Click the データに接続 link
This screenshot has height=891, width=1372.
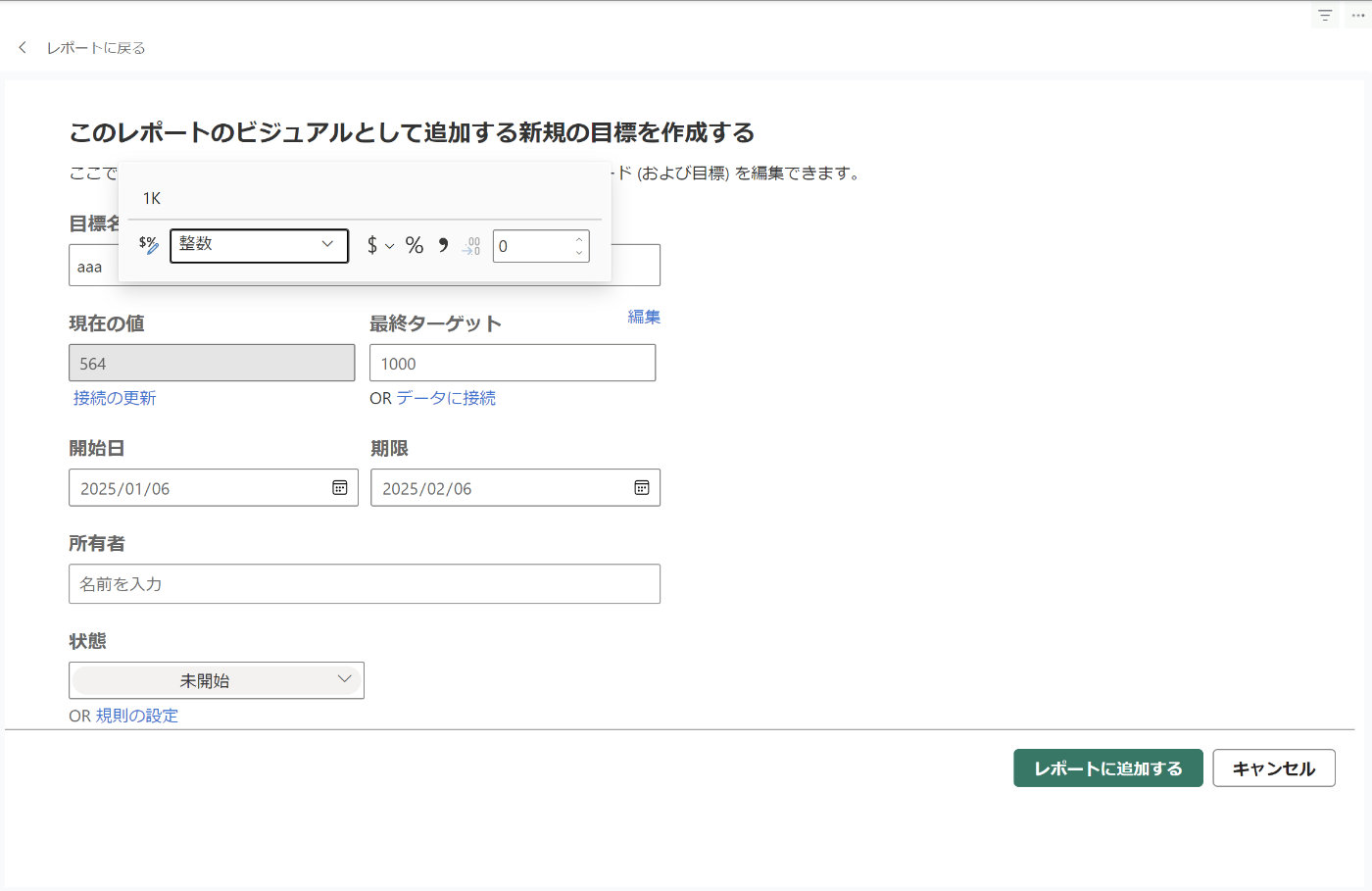pyautogui.click(x=446, y=398)
